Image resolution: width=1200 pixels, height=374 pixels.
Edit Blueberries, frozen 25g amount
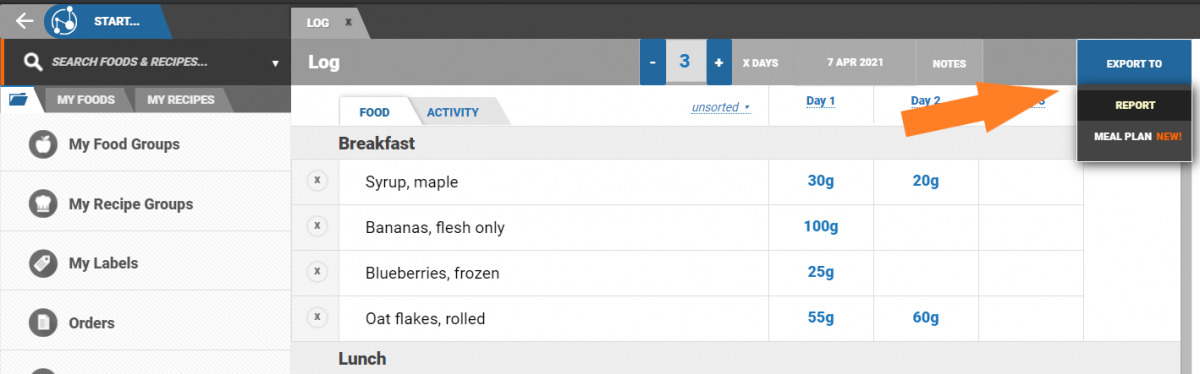coord(820,272)
